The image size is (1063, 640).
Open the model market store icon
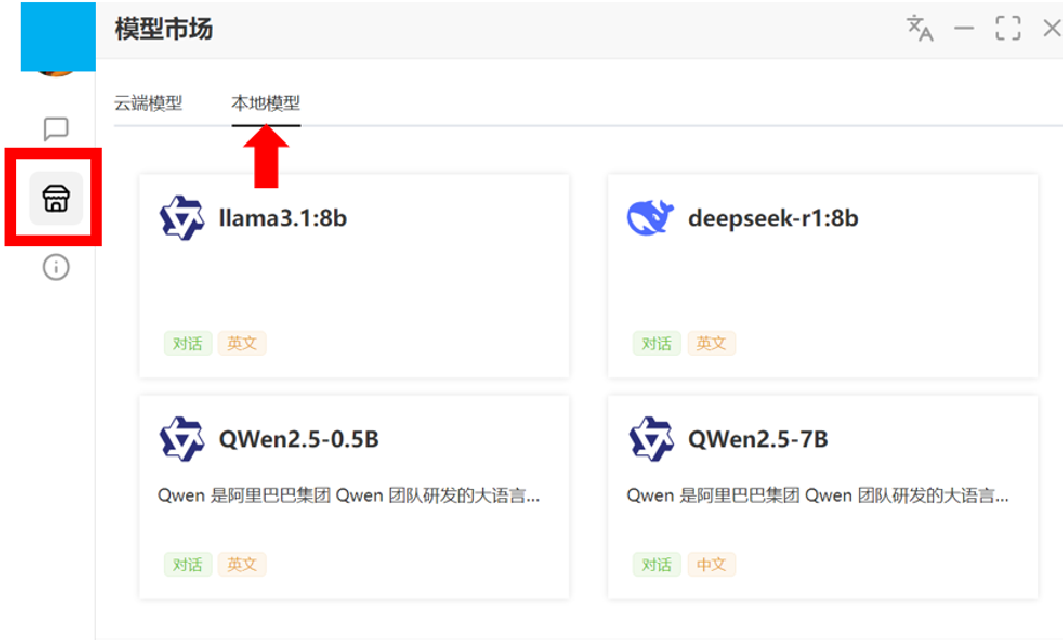pyautogui.click(x=56, y=199)
